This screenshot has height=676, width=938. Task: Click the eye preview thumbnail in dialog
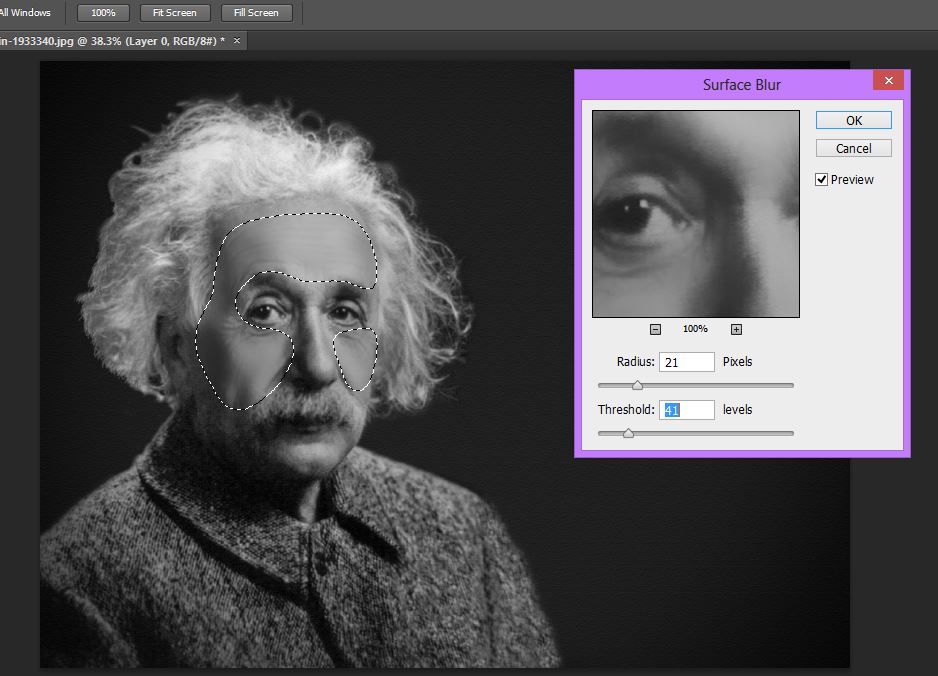pos(695,213)
